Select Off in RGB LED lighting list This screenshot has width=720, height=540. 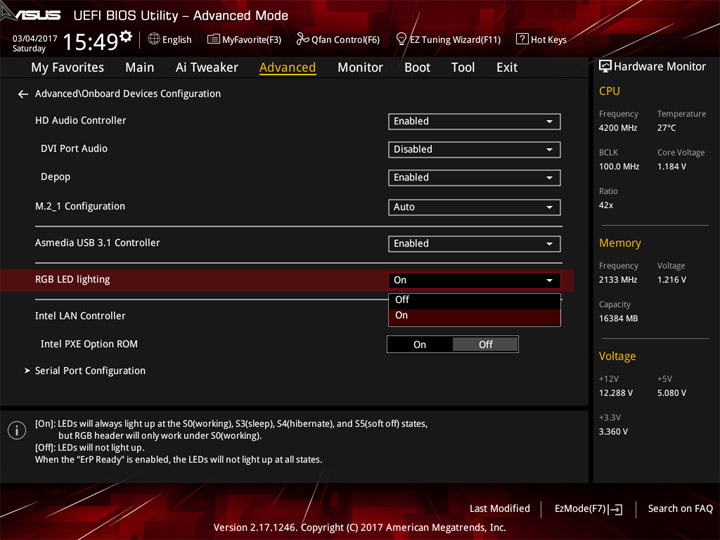tap(474, 300)
